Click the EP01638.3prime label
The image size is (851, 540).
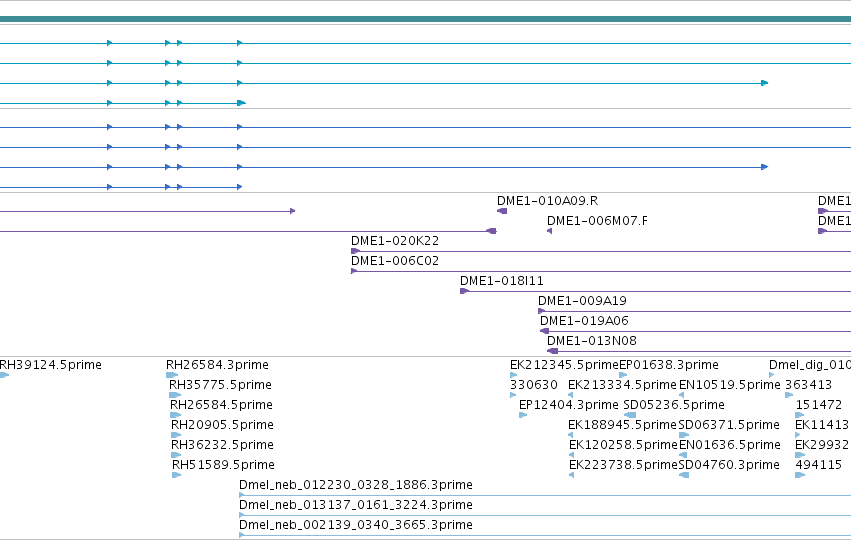669,365
